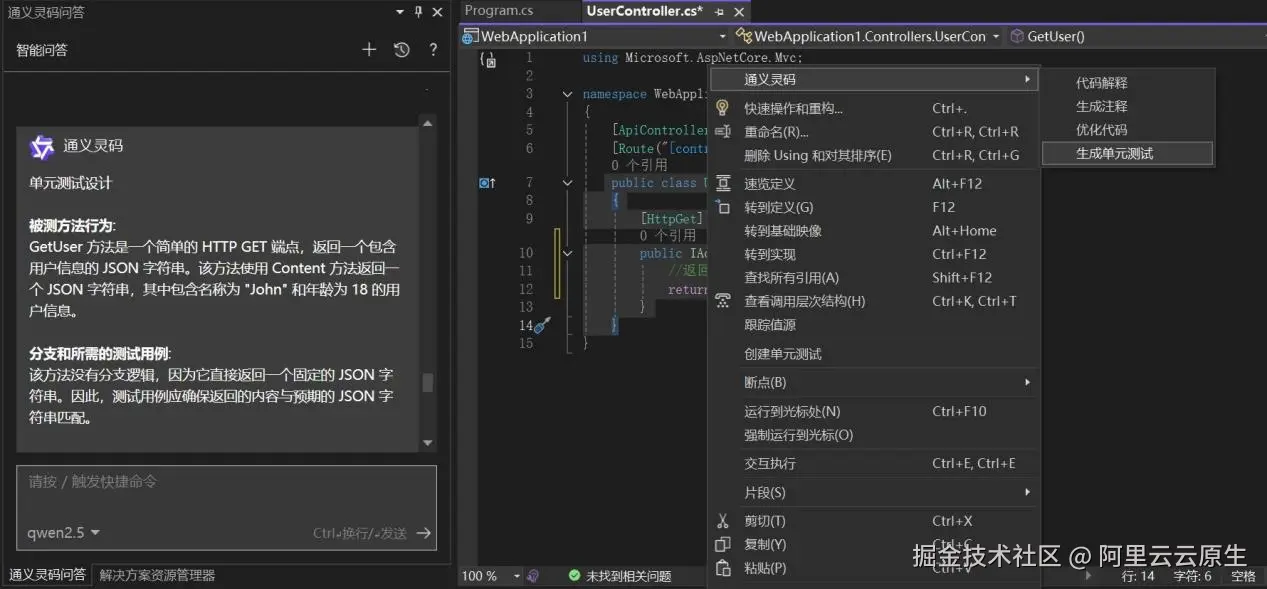1267x589 pixels.
Task: Switch to 通义灵码问答 bottom tab
Action: coord(47,575)
